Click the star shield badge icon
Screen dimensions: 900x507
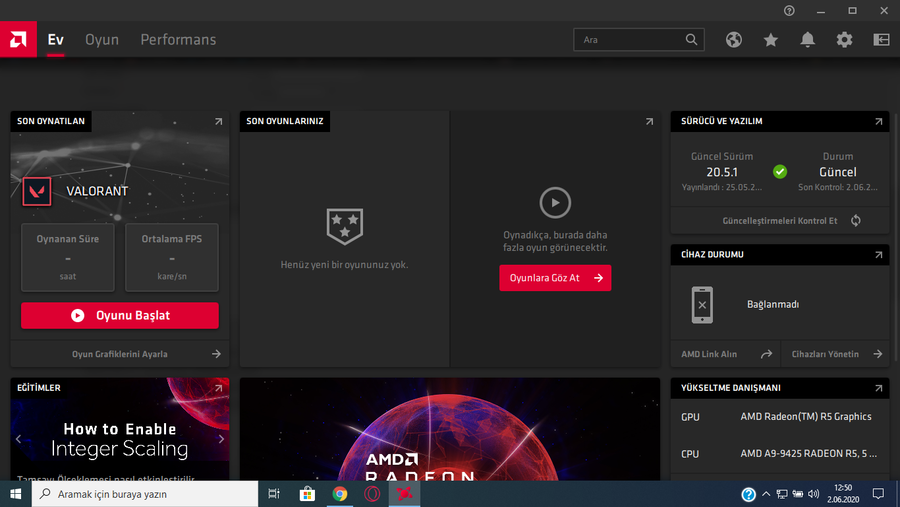click(x=344, y=226)
